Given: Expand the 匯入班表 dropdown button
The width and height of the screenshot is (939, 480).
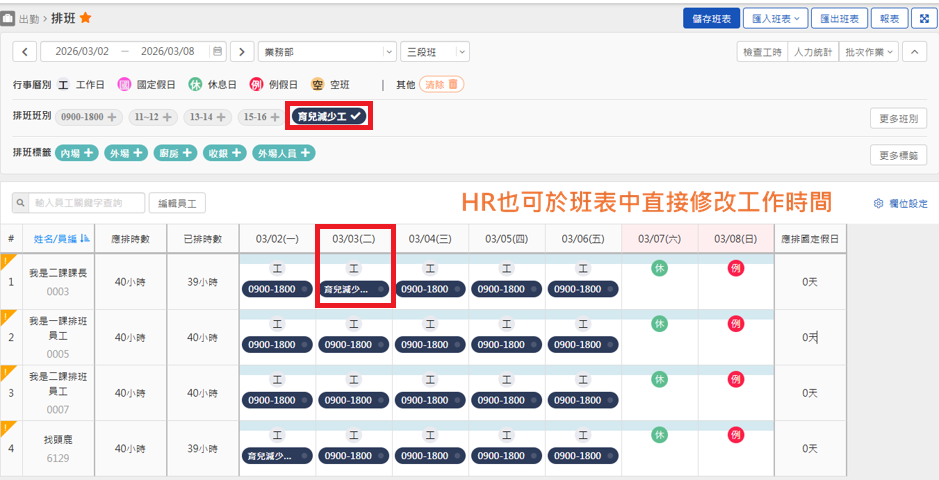Looking at the screenshot, I should point(775,18).
